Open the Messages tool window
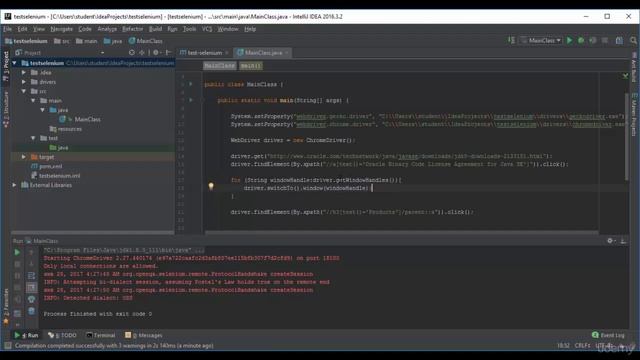640x360 pixels. click(144, 335)
